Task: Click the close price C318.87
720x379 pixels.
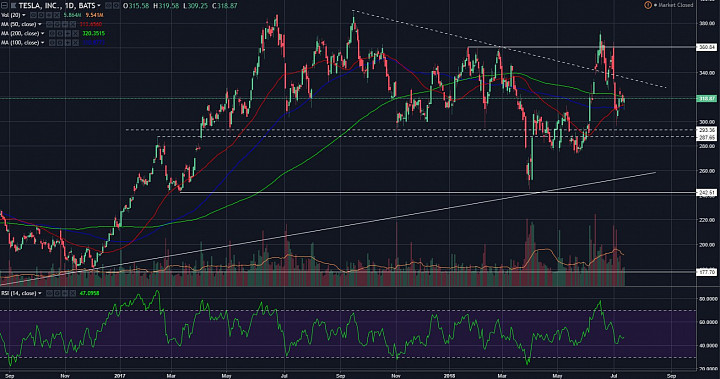Action: 225,6
